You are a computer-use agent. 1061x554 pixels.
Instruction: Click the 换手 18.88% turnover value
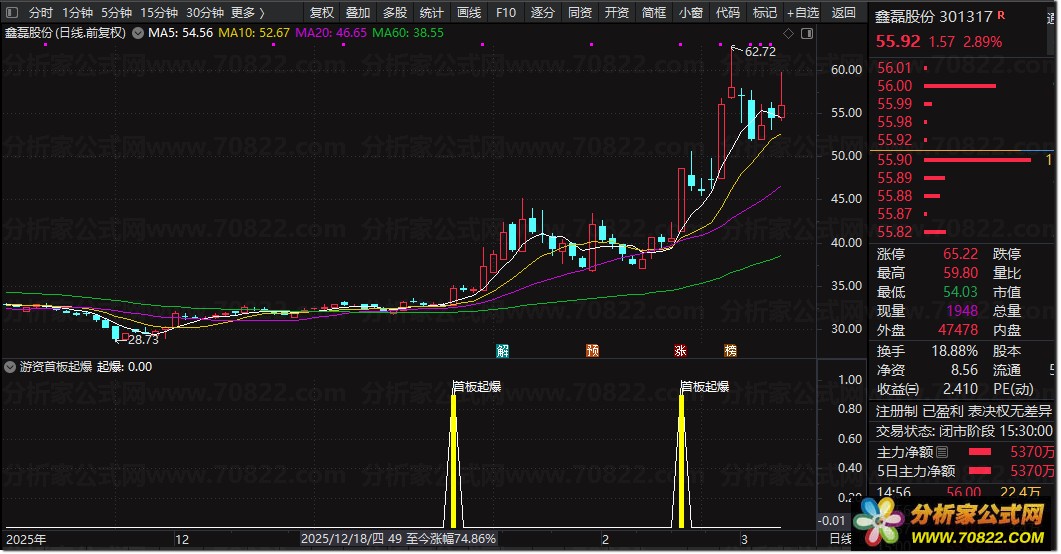pos(954,351)
